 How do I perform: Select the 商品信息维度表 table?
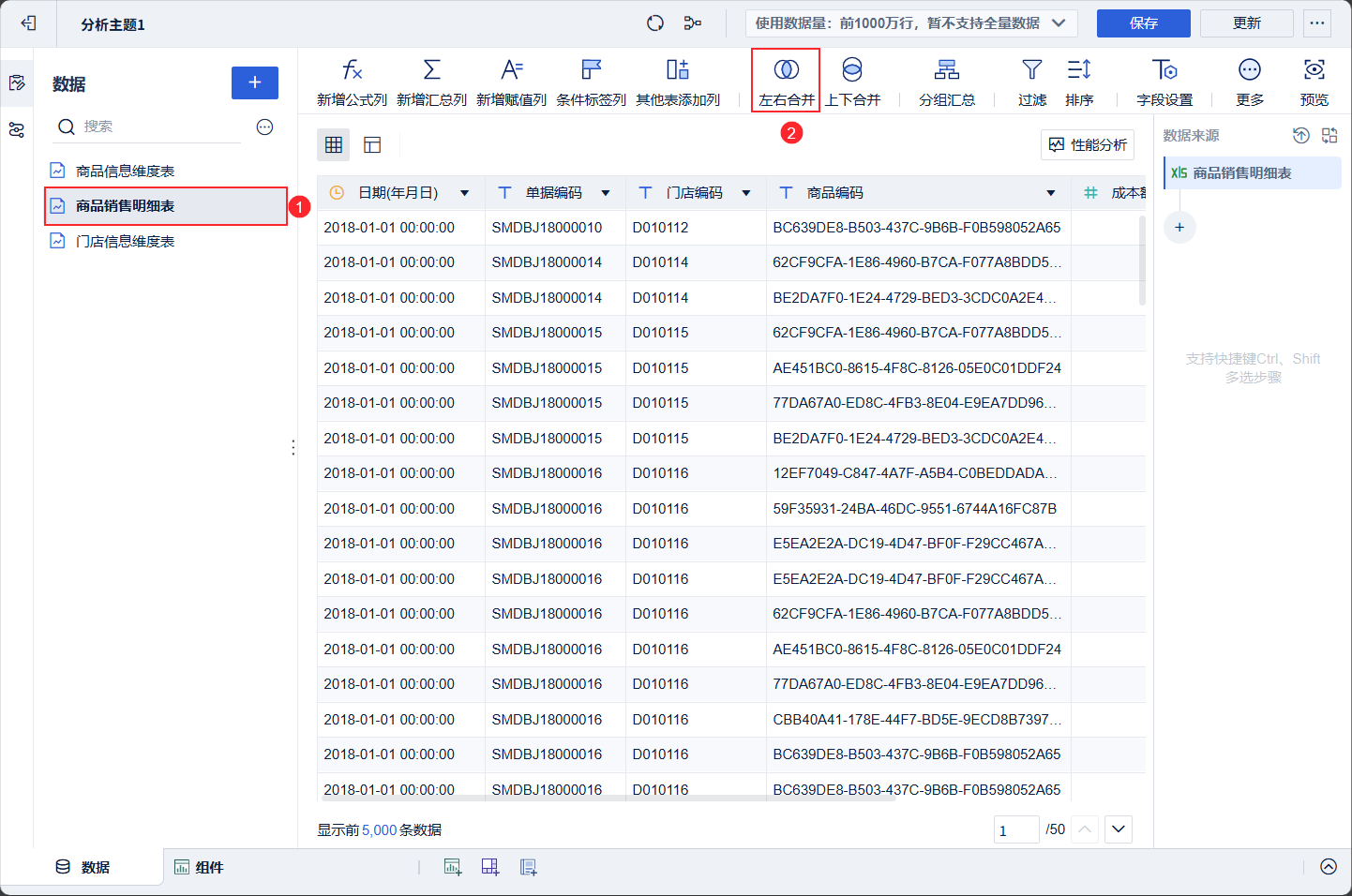[x=166, y=171]
